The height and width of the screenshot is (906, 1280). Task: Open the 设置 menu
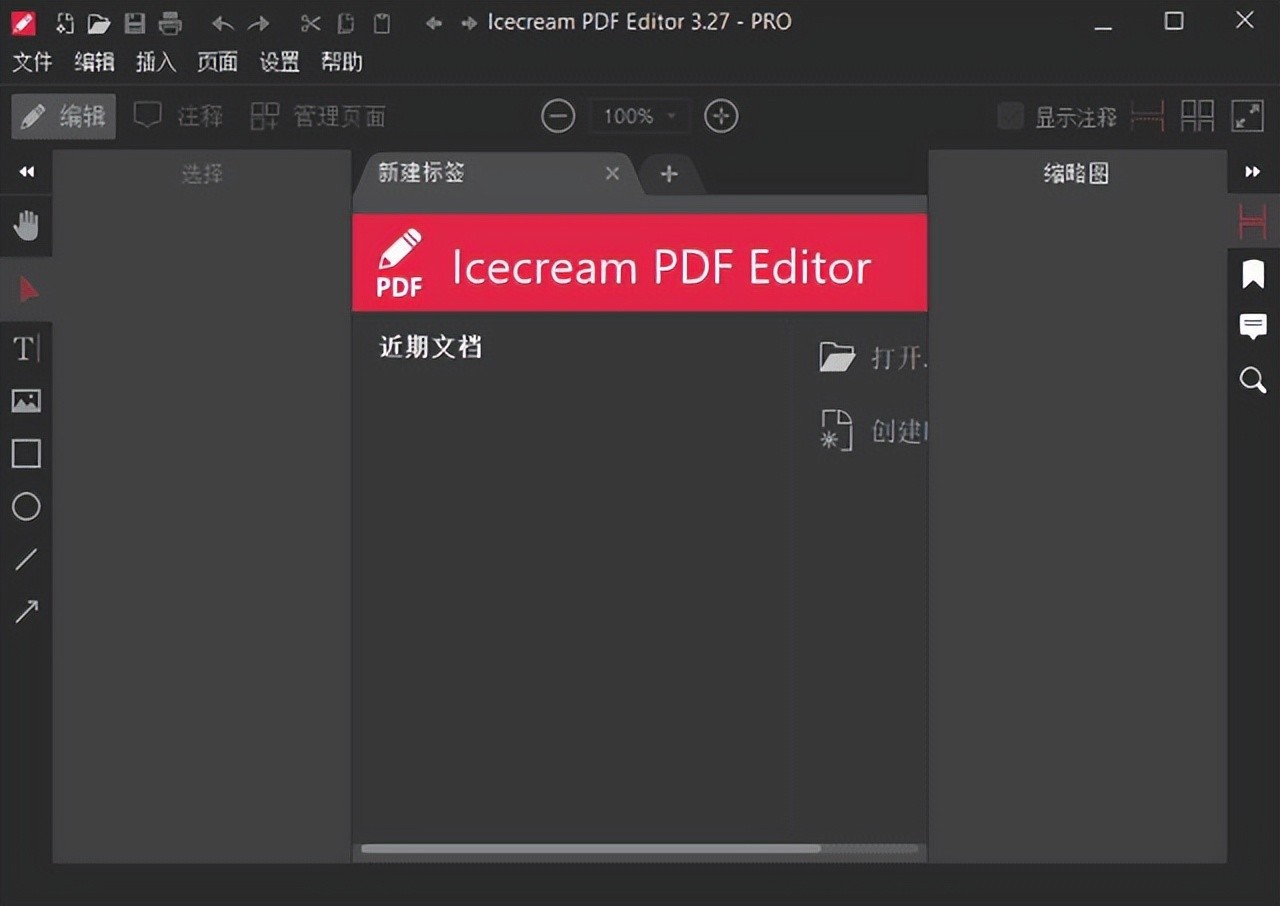pos(279,62)
